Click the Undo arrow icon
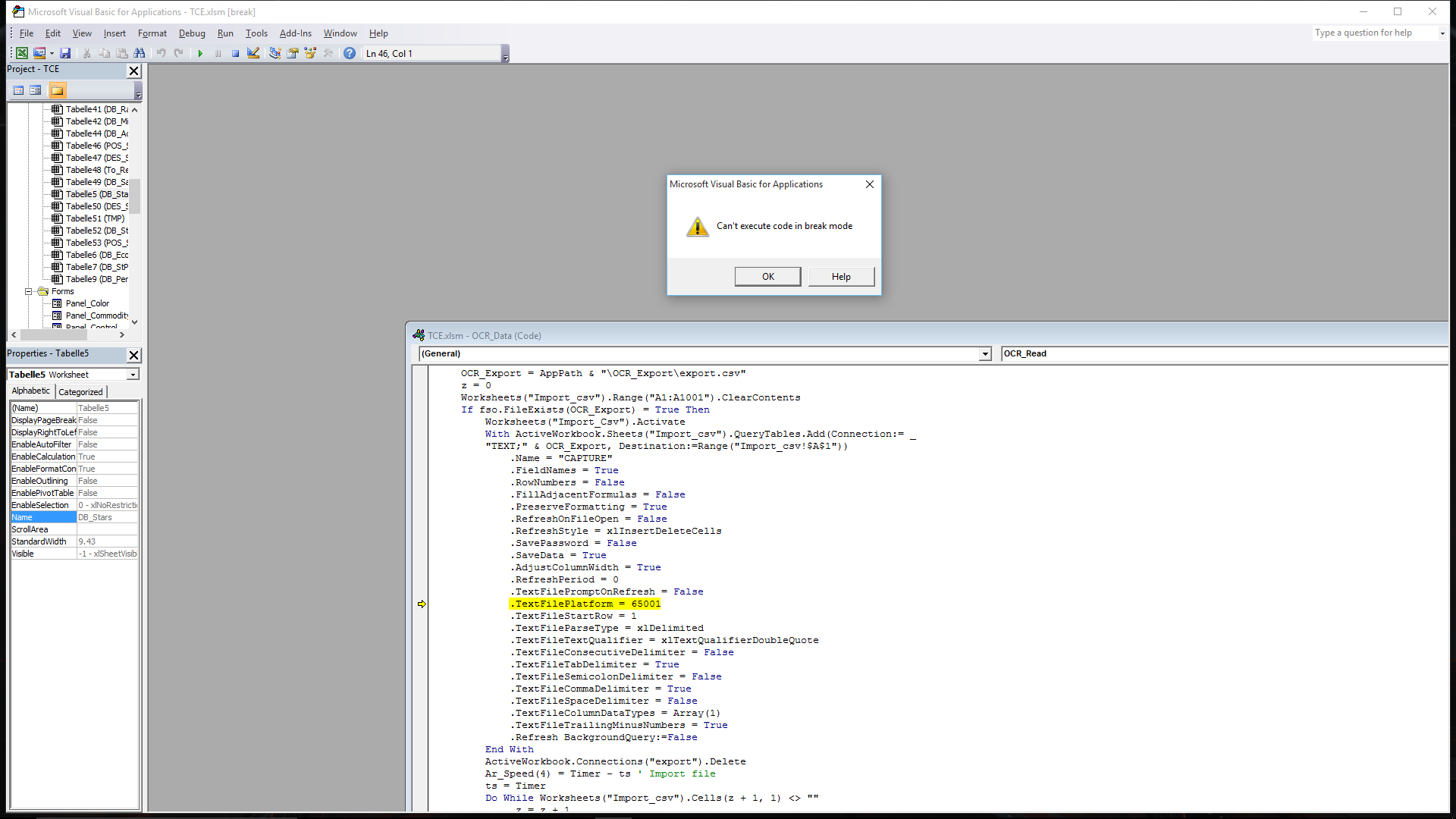The image size is (1456, 819). pyautogui.click(x=161, y=53)
